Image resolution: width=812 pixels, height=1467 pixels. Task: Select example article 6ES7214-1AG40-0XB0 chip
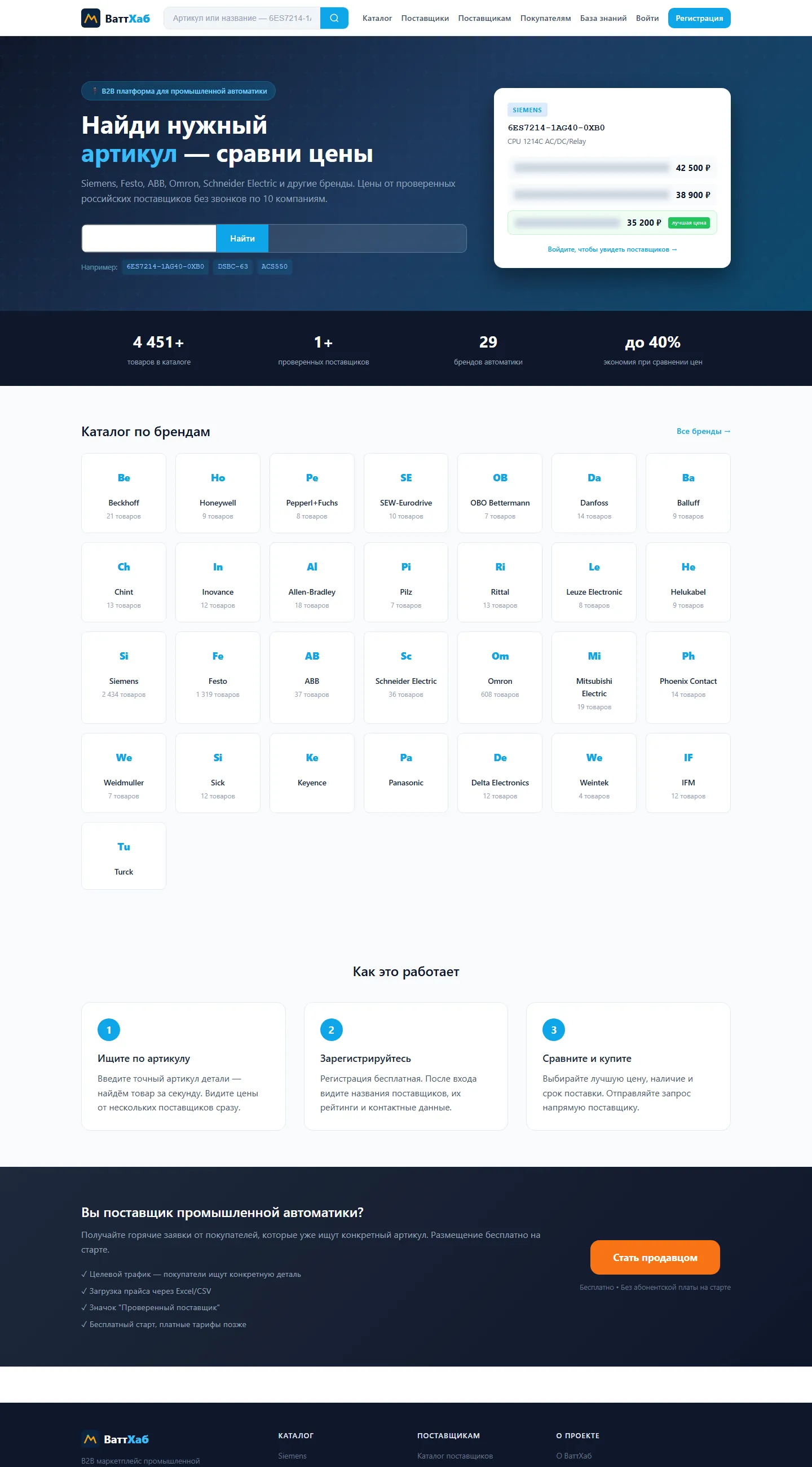coord(165,266)
